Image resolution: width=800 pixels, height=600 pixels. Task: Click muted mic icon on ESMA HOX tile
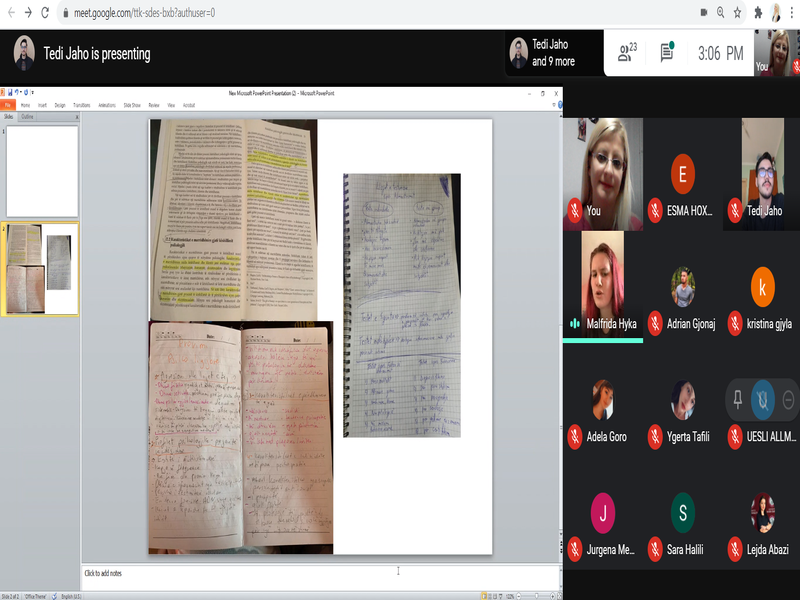pyautogui.click(x=655, y=211)
